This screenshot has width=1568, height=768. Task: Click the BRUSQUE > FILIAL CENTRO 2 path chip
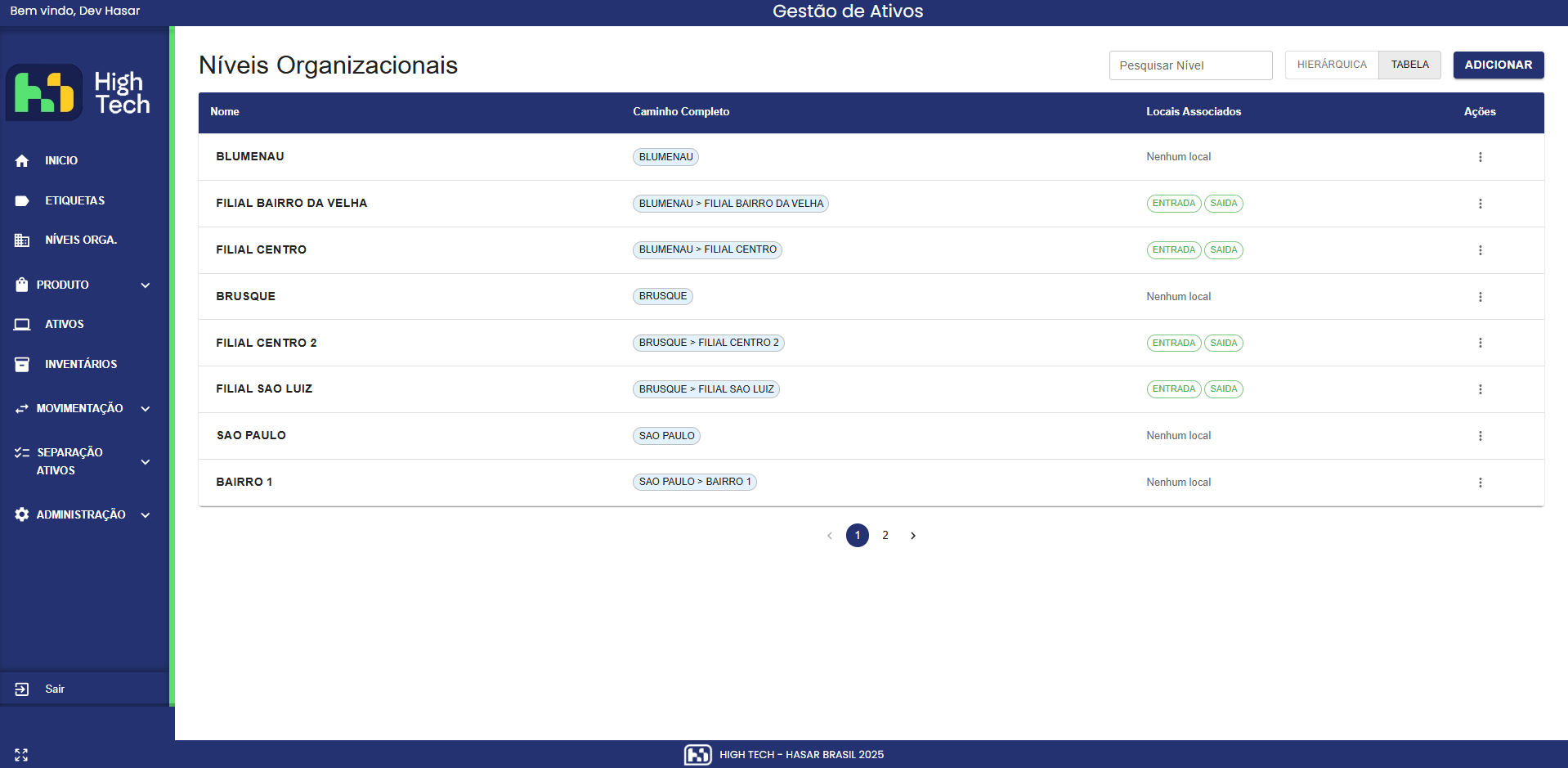[x=709, y=343]
